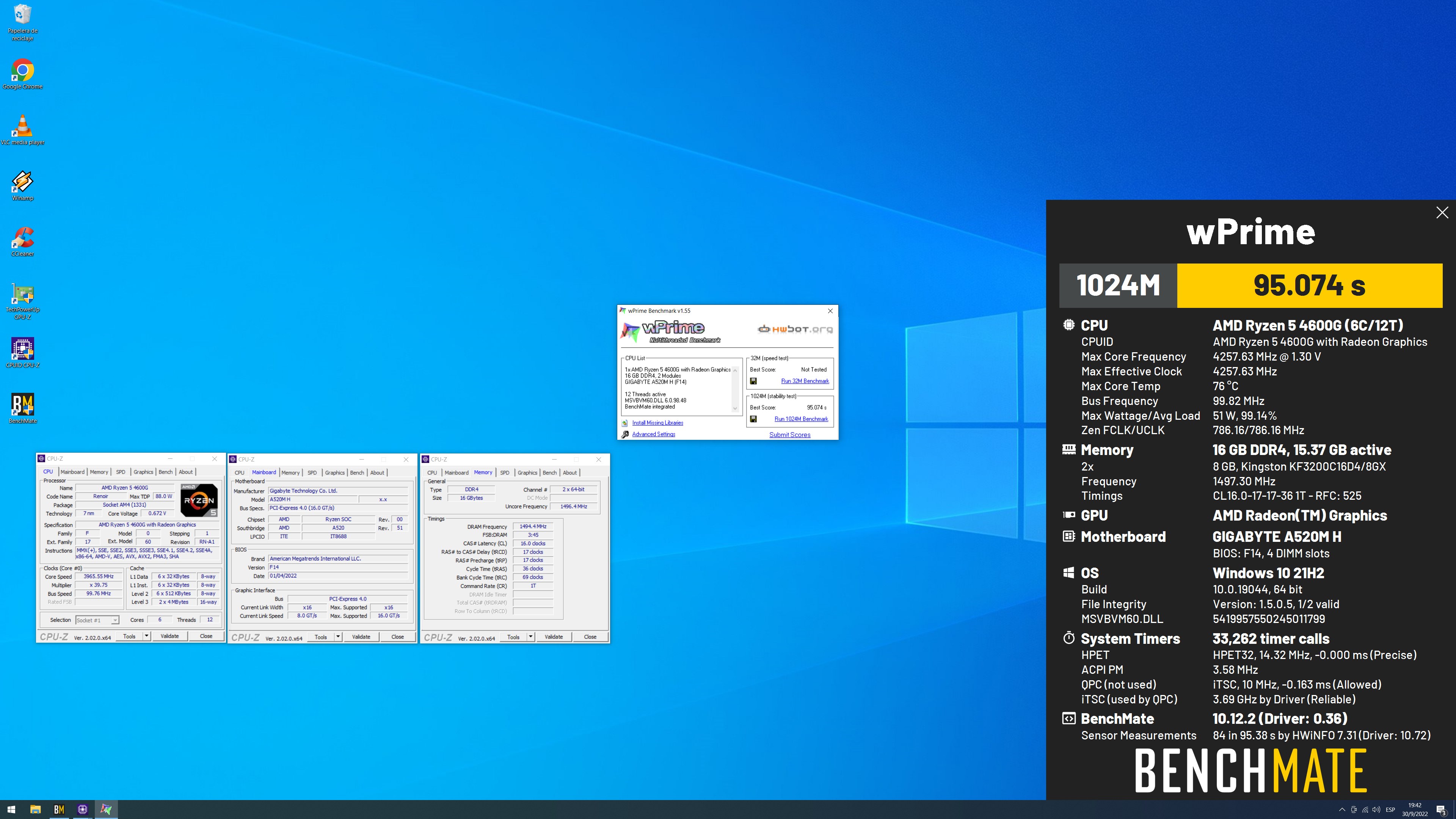Open the notification center with 3 alerts
The image size is (1456, 819).
[1441, 810]
